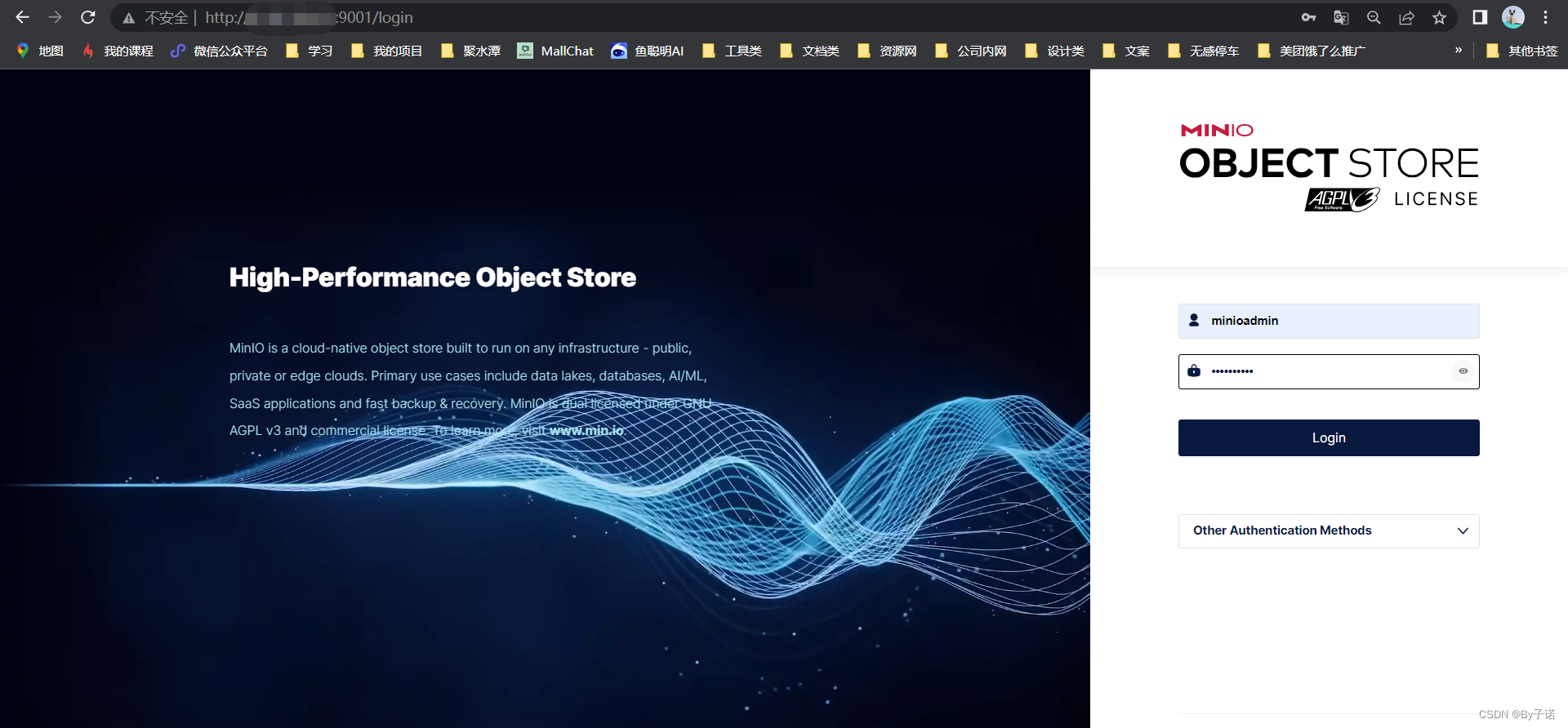Click the www.min.io link
The image size is (1568, 728).
[x=586, y=430]
